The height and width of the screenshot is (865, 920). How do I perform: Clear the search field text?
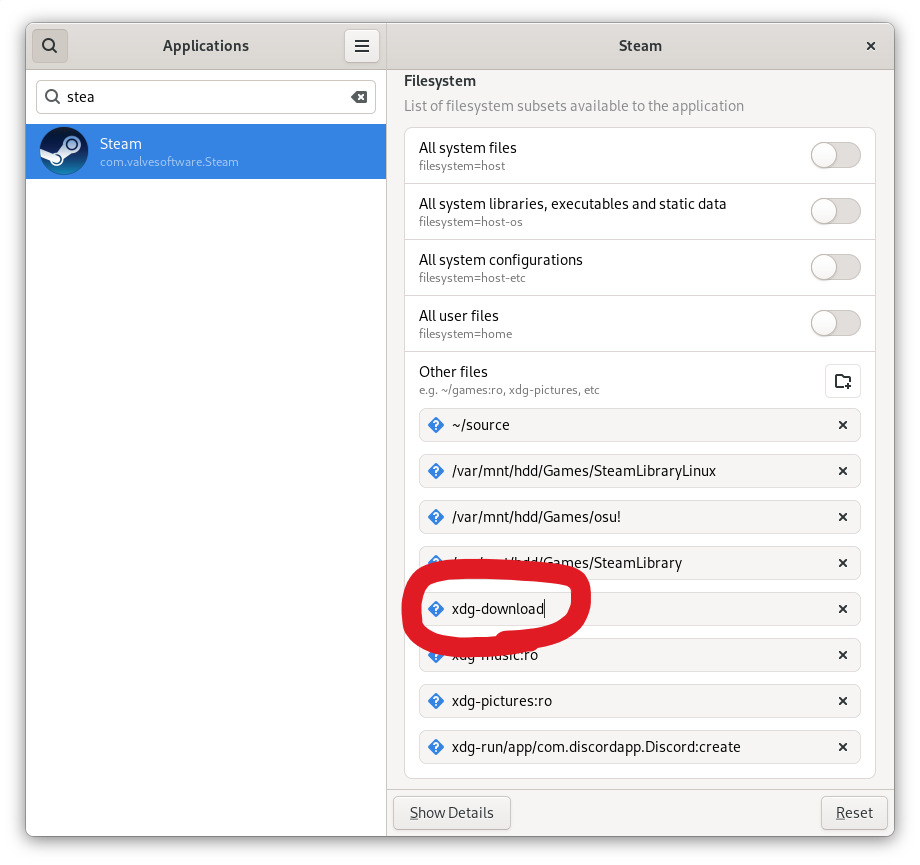click(x=359, y=97)
